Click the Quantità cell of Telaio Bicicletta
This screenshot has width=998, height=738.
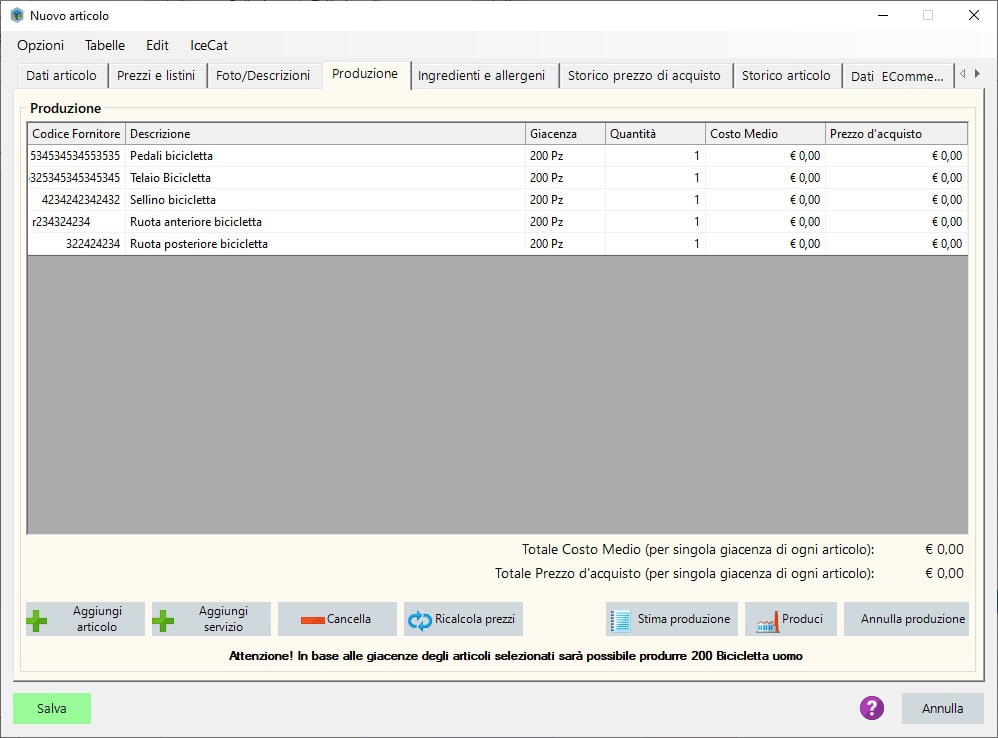(656, 178)
